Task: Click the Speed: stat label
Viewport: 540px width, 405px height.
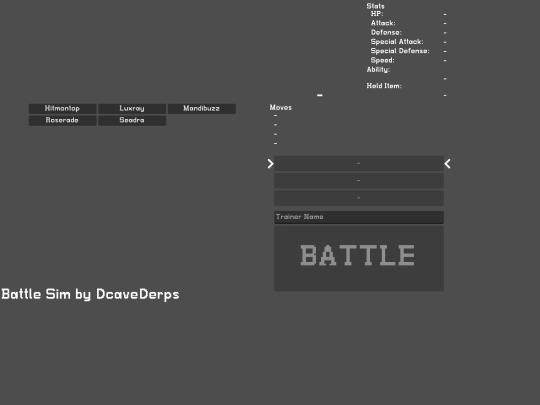Action: [382, 60]
